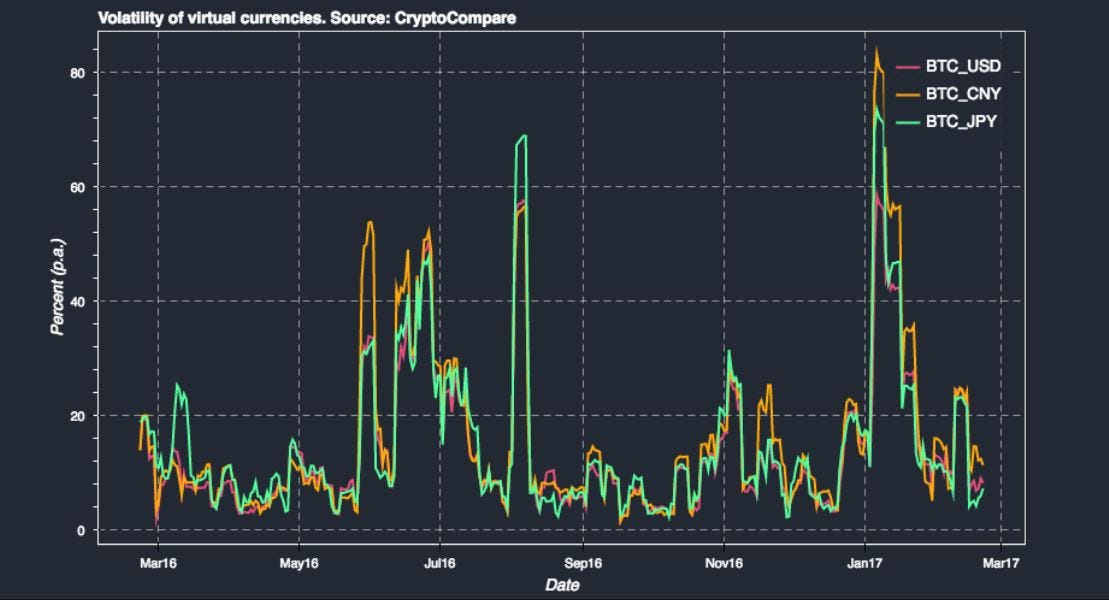This screenshot has height=600, width=1109.
Task: Click the CryptoCompare source mention in the title
Action: coord(455,16)
